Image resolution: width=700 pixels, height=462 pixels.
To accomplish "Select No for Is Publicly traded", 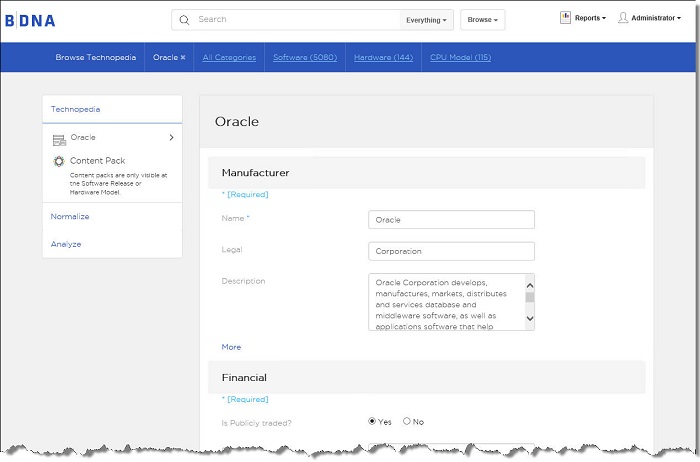I will click(x=406, y=421).
